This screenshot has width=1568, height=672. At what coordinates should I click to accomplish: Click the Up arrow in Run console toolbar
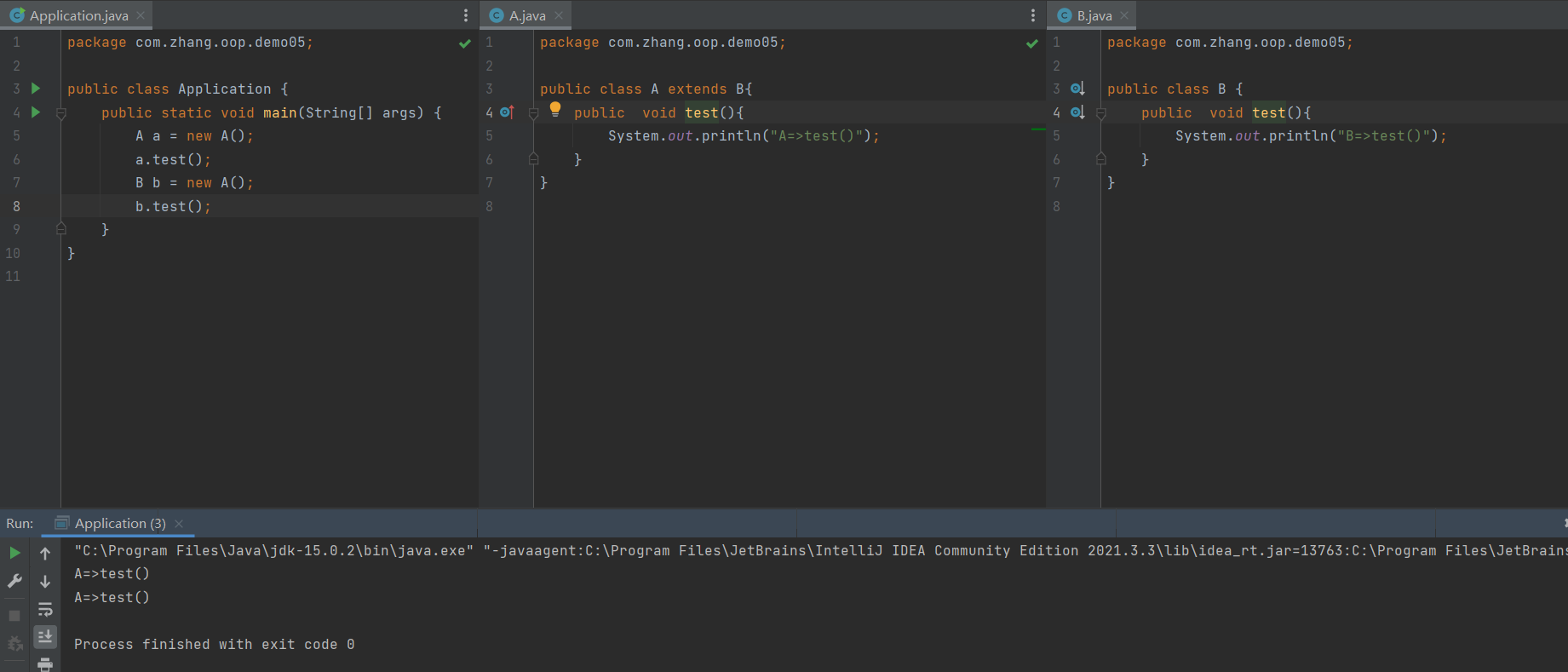pos(45,554)
